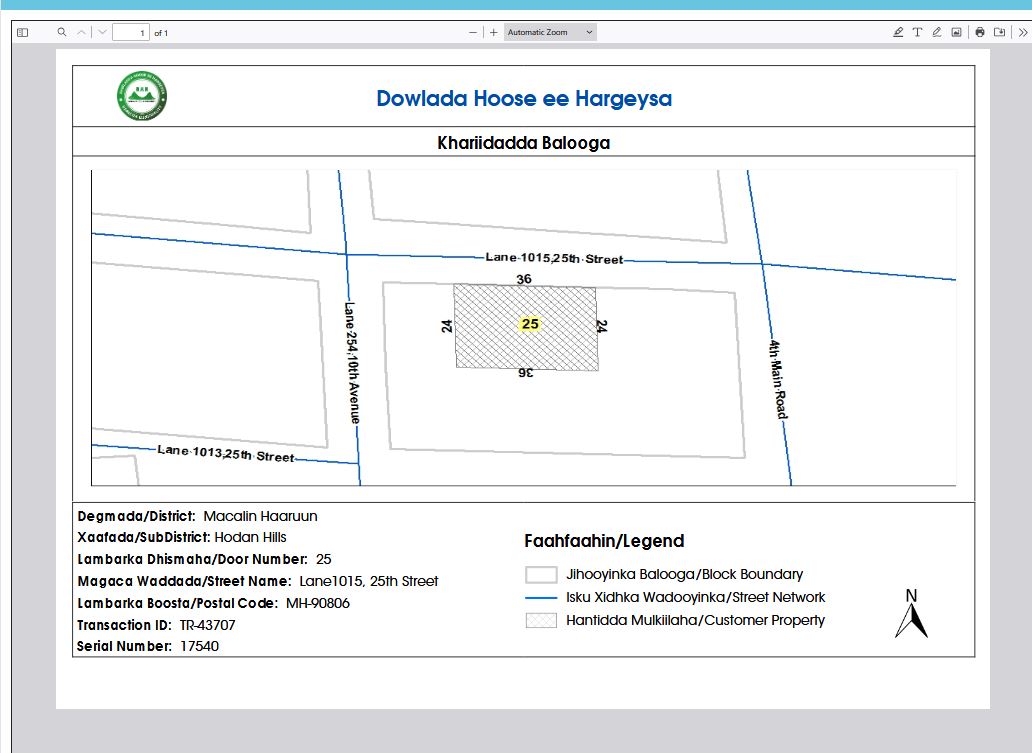Click the Block Boundary legend swatch

coord(541,575)
